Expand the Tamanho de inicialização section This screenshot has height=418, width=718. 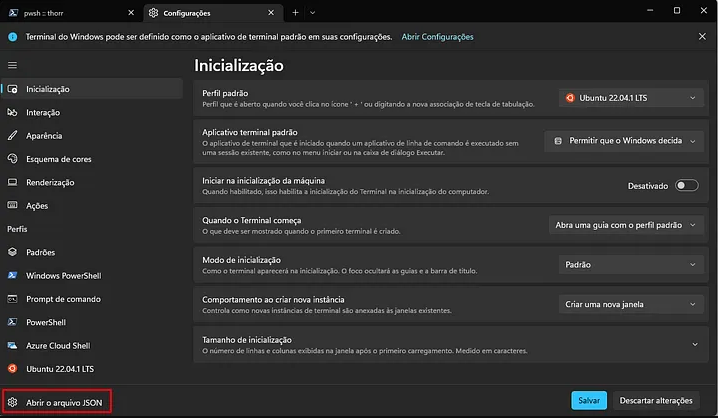click(x=695, y=344)
